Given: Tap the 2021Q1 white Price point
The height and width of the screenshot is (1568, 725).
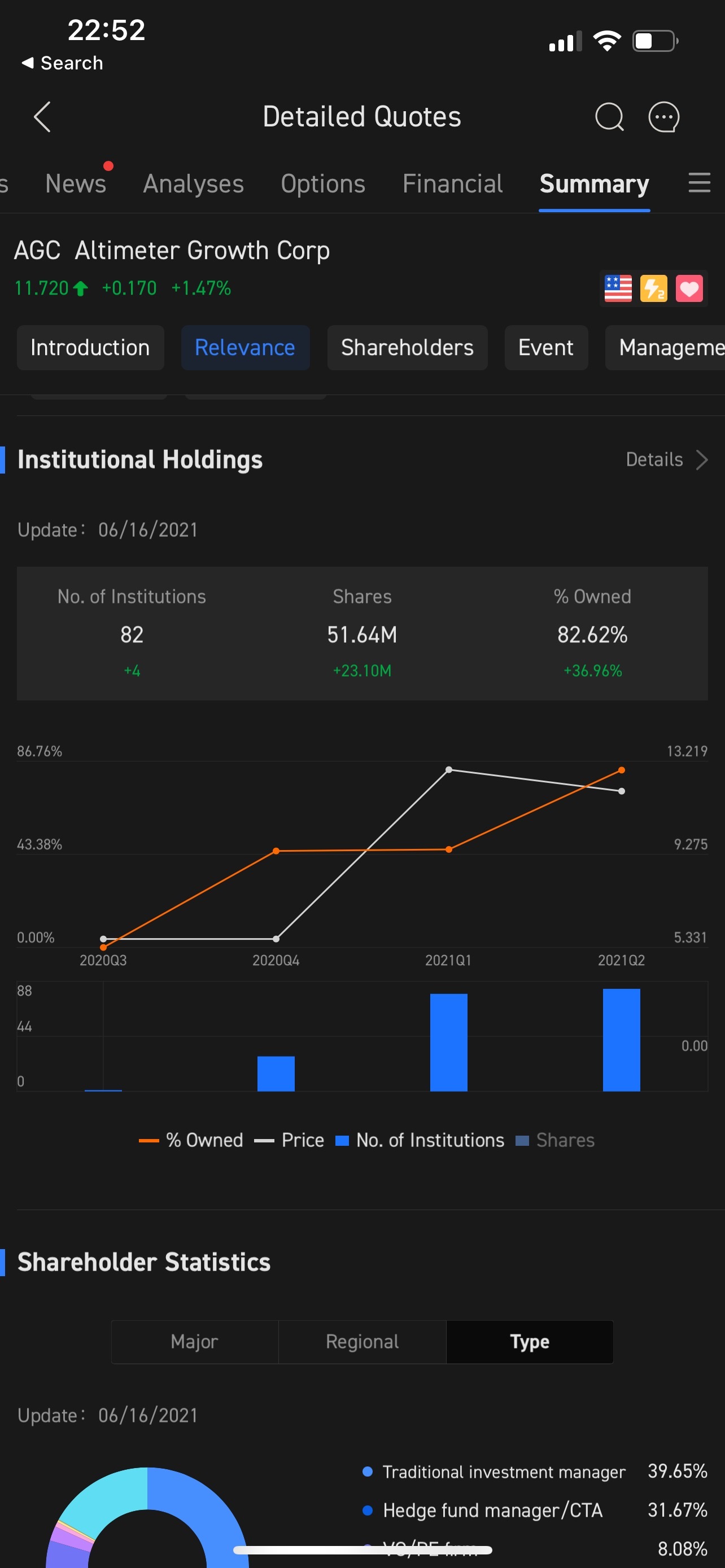Looking at the screenshot, I should (x=449, y=769).
